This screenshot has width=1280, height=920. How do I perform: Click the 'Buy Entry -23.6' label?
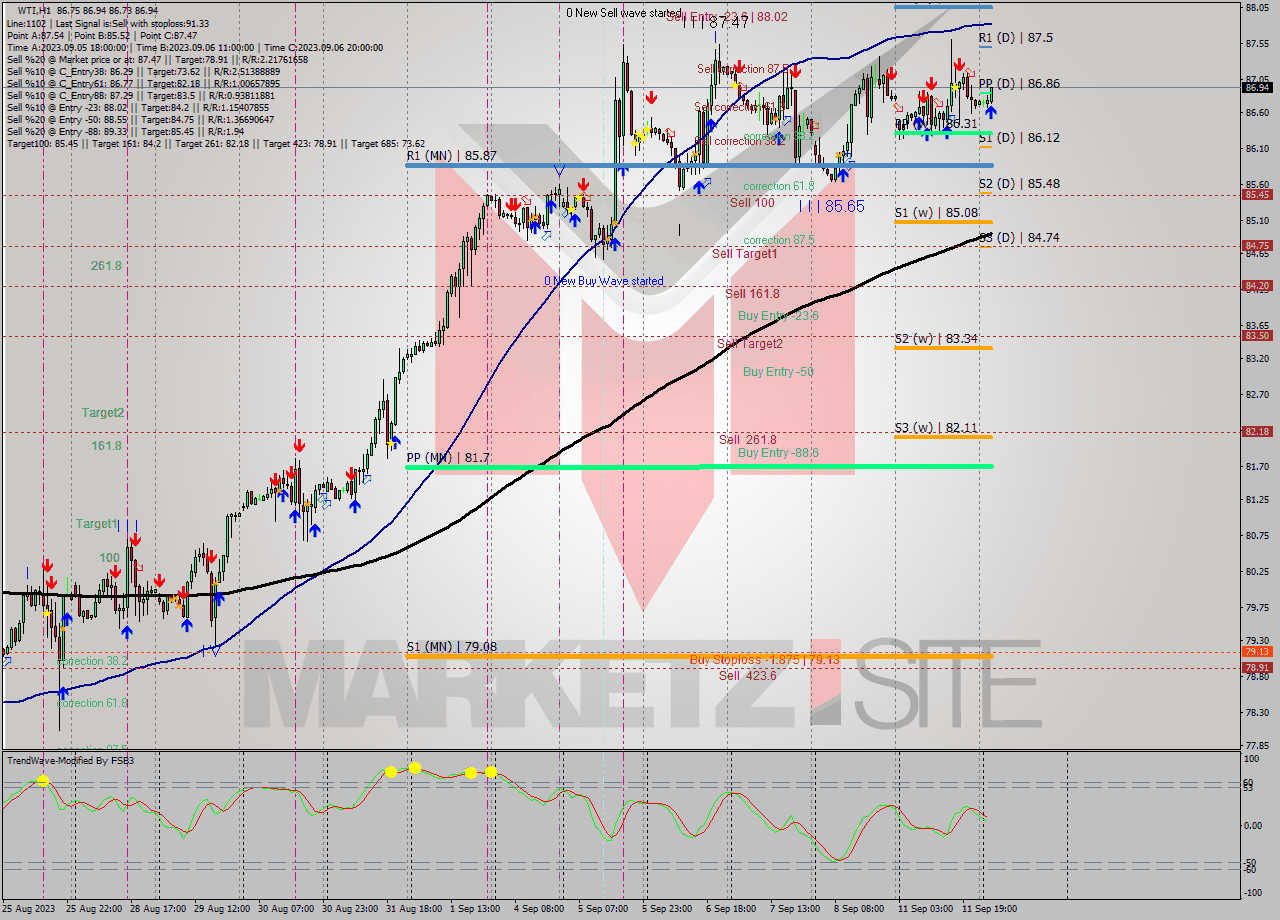click(778, 316)
